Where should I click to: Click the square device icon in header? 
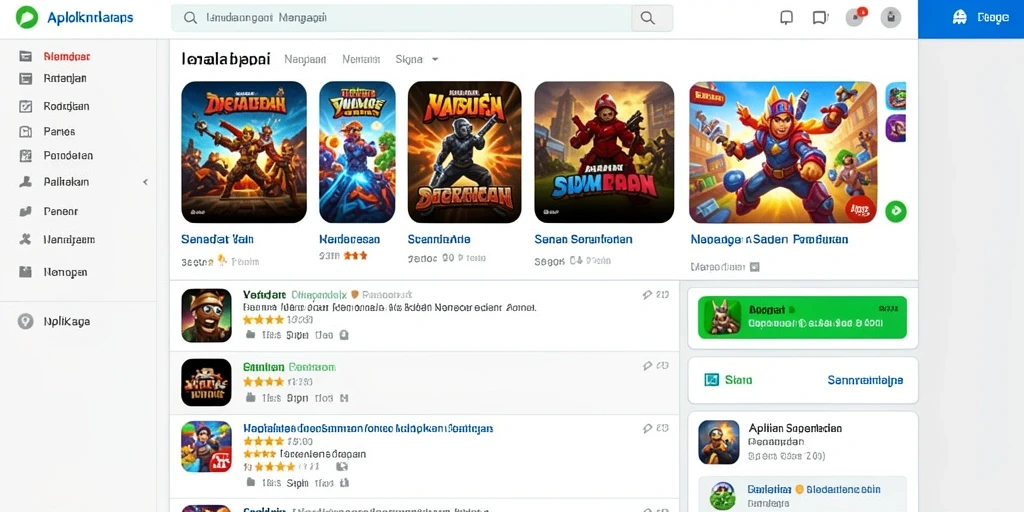[x=787, y=18]
